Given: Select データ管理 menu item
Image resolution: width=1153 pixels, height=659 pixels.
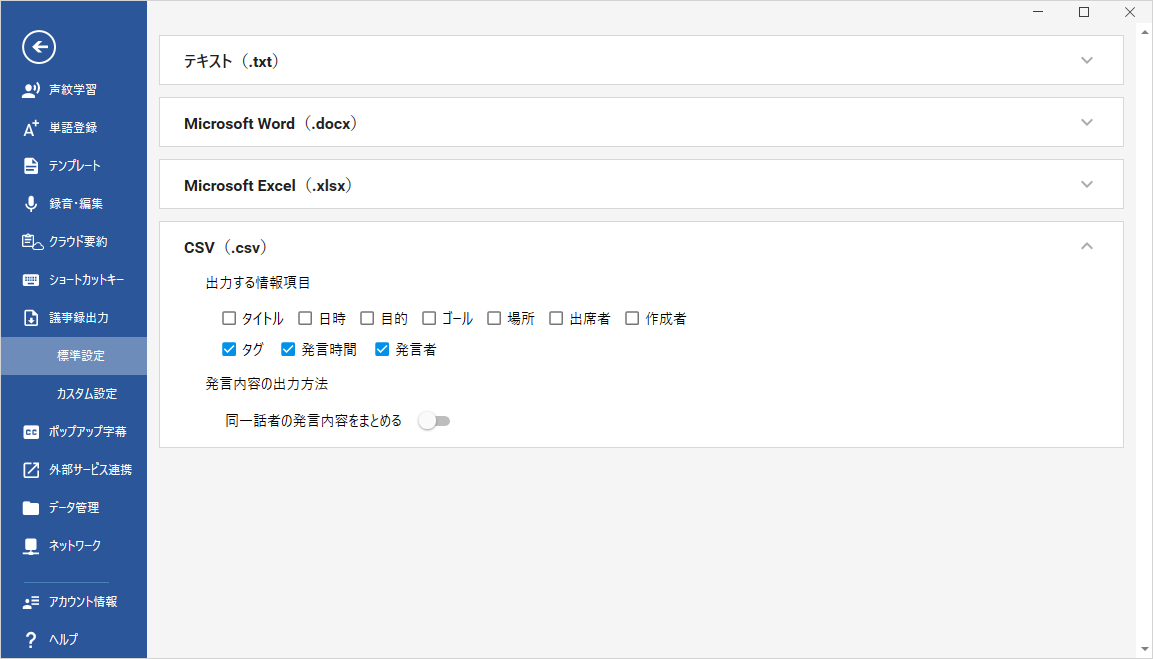Looking at the screenshot, I should click(74, 507).
